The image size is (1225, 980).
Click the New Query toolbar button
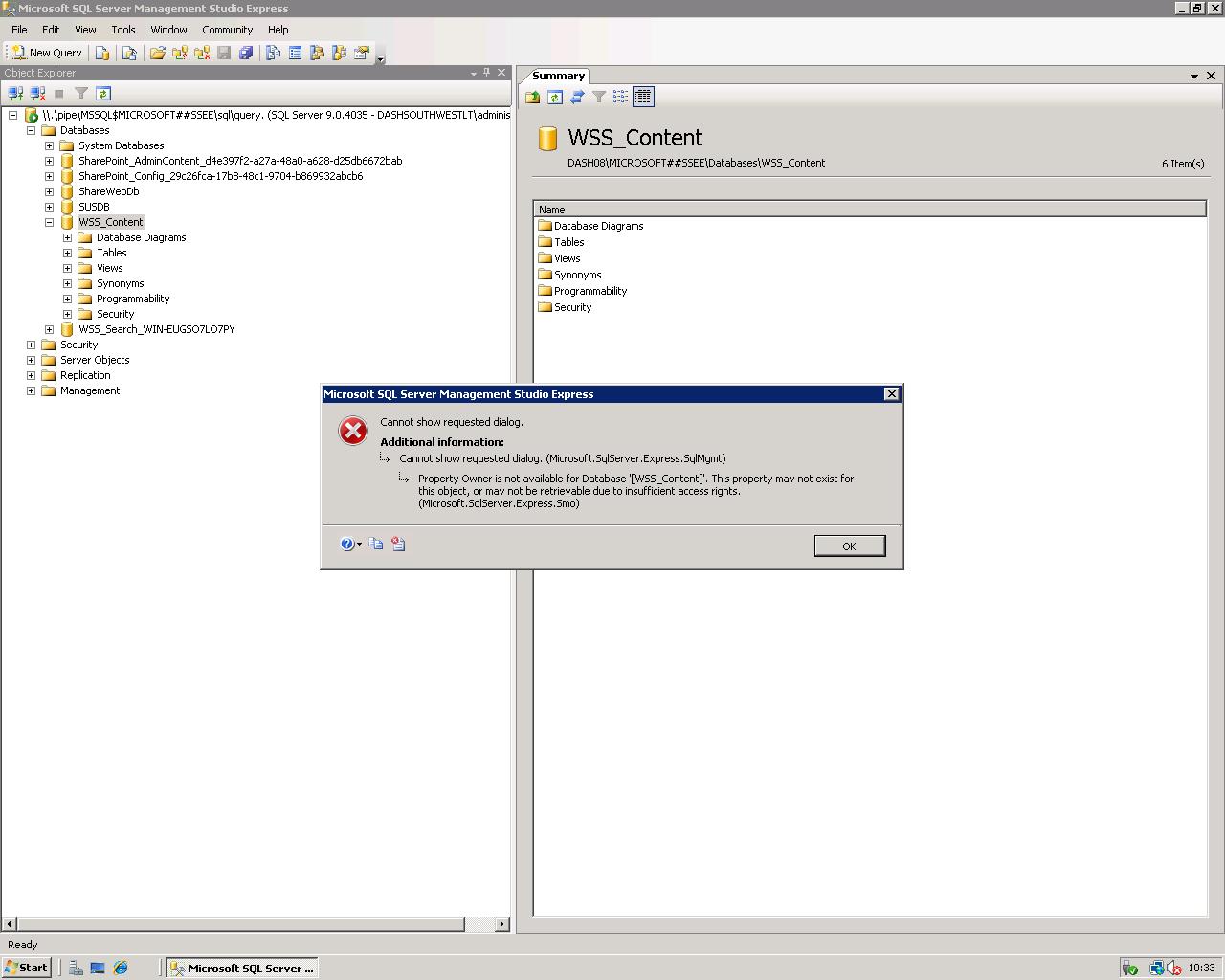[46, 53]
